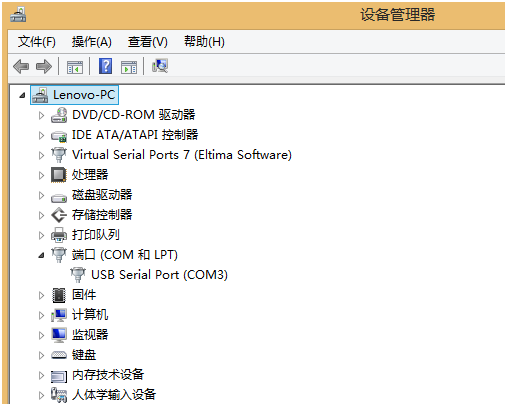Select the 监视器 label
Image resolution: width=507 pixels, height=406 pixels.
pyautogui.click(x=90, y=335)
